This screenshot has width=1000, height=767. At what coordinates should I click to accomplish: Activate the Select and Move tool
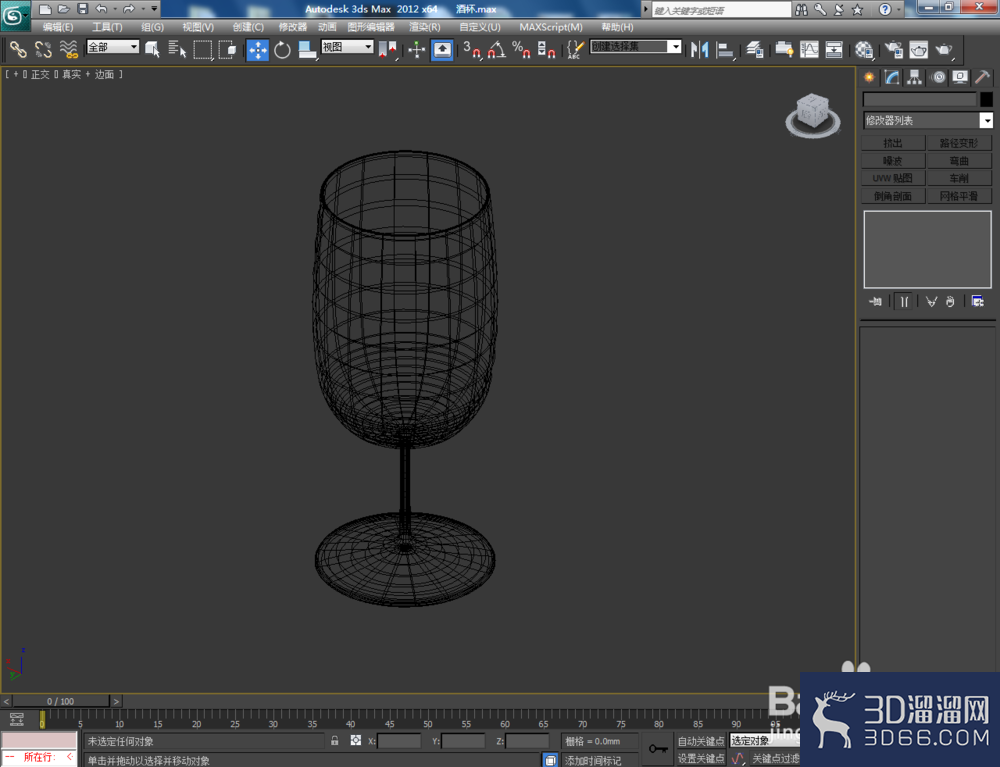pos(258,49)
